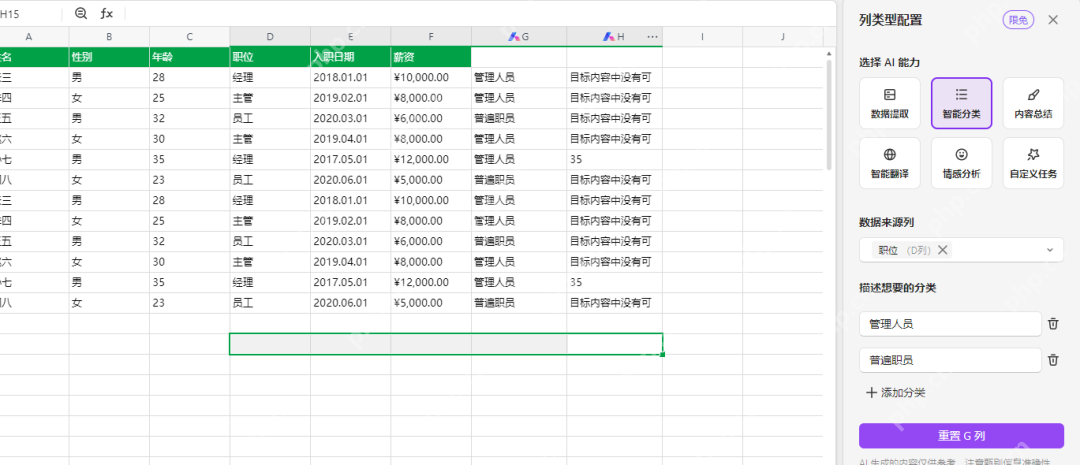The image size is (1080, 465).
Task: Click the 管理人员 category input
Action: 951,324
